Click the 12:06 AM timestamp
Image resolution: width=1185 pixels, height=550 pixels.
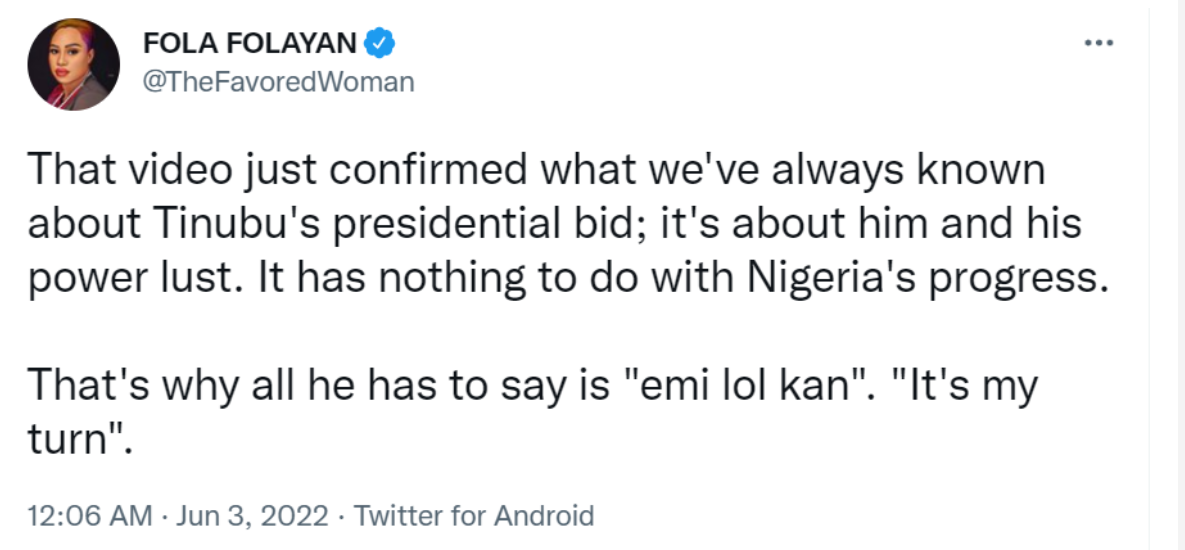[90, 516]
